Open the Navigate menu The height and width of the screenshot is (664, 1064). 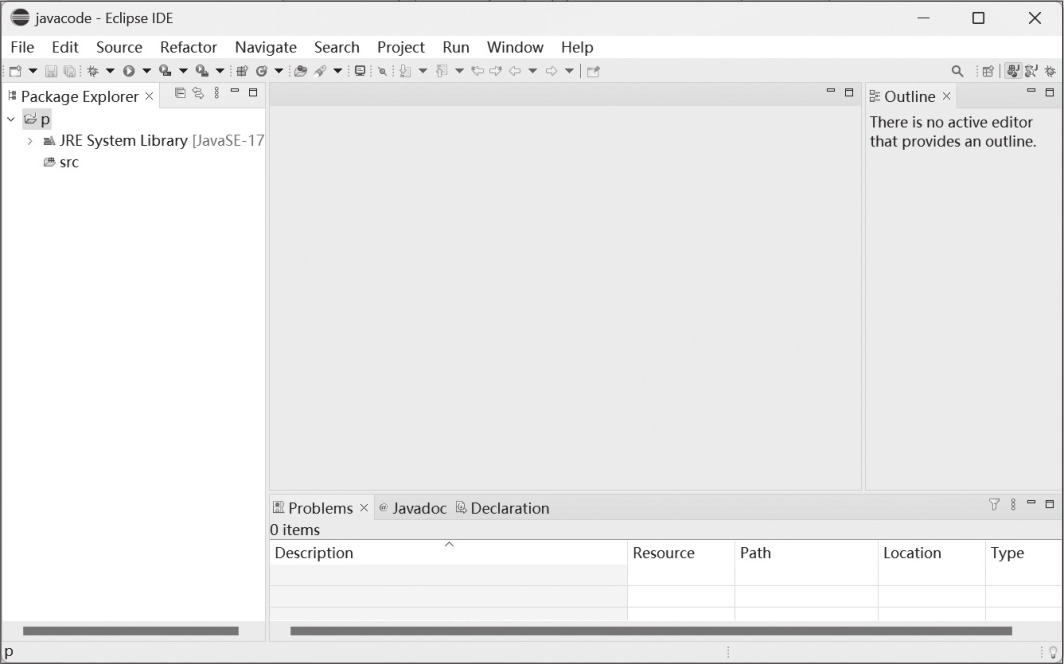(265, 47)
